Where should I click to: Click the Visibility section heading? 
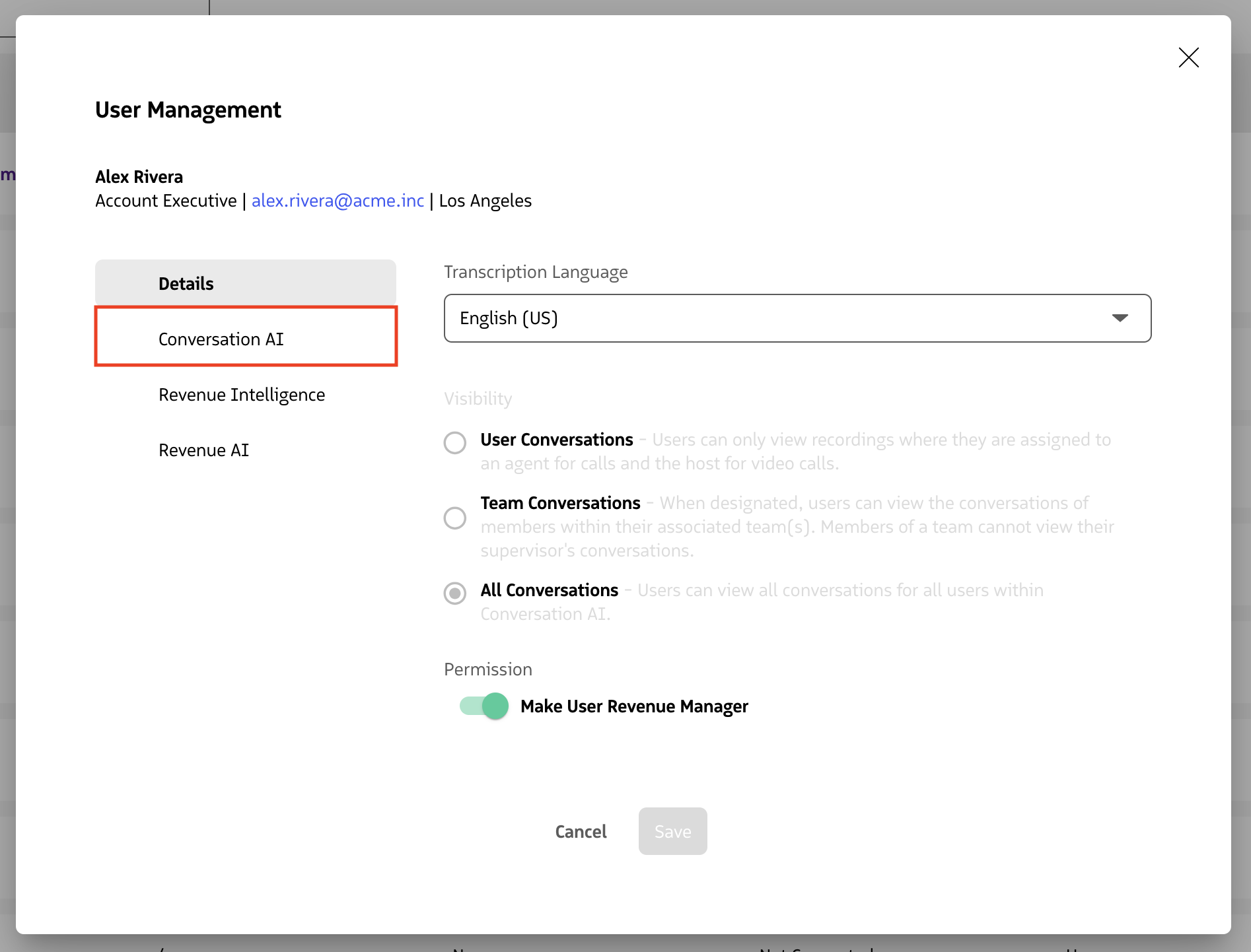pos(478,398)
